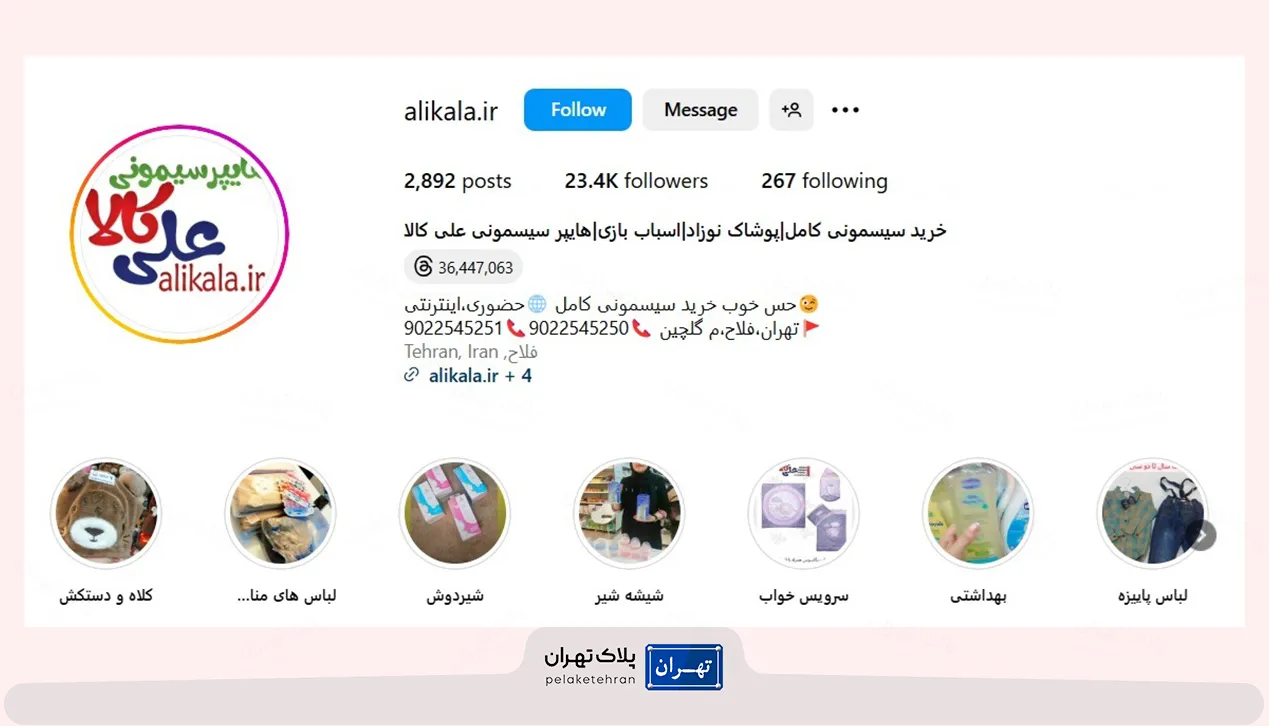The image size is (1269, 726).
Task: Click the alikala.ir profile picture logo
Action: [x=180, y=234]
